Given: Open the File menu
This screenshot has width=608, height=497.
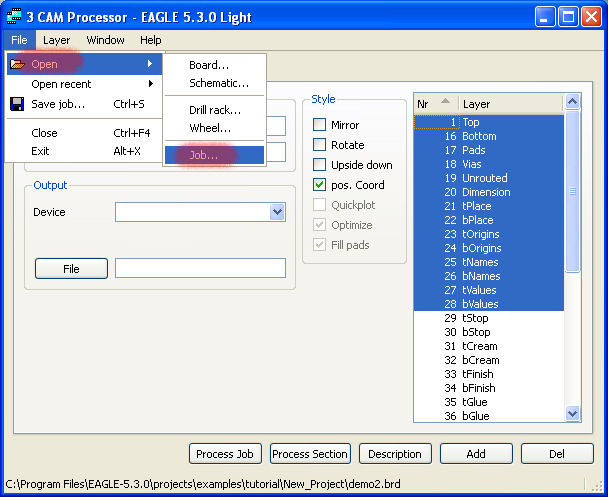Looking at the screenshot, I should (x=19, y=40).
